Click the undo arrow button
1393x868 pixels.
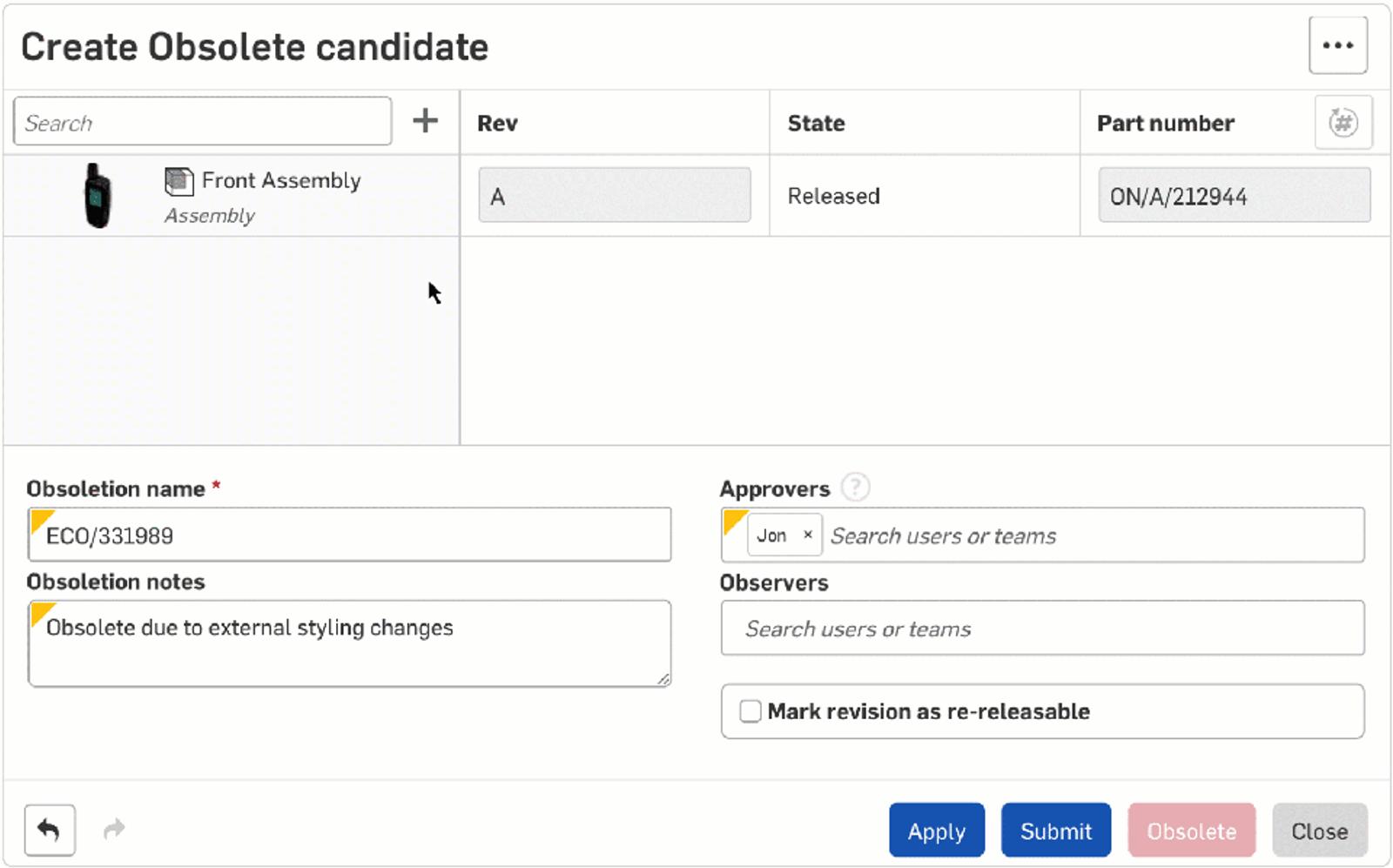50,830
